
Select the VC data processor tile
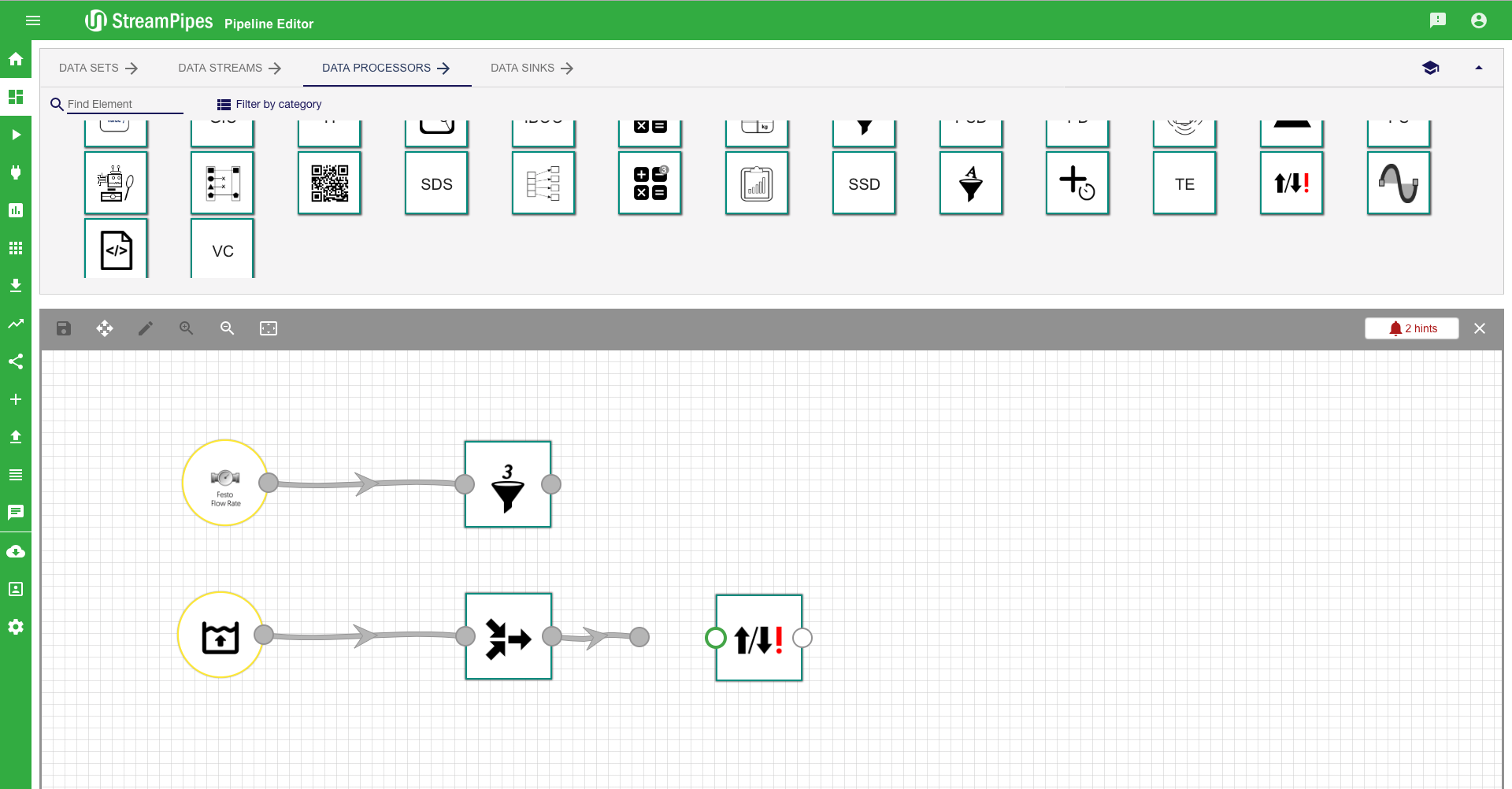(223, 250)
